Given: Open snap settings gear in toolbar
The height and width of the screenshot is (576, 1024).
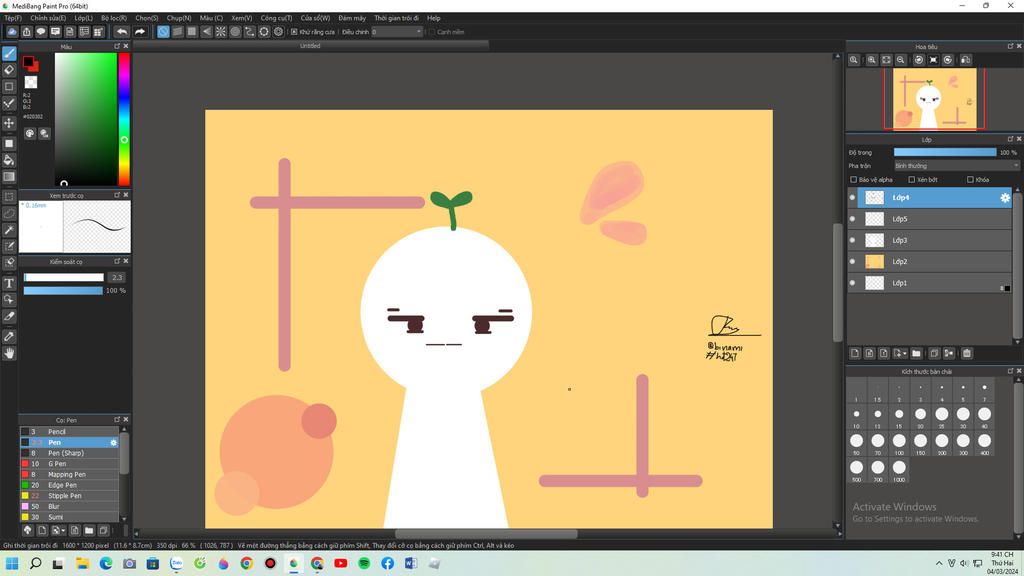Looking at the screenshot, I should coord(278,31).
